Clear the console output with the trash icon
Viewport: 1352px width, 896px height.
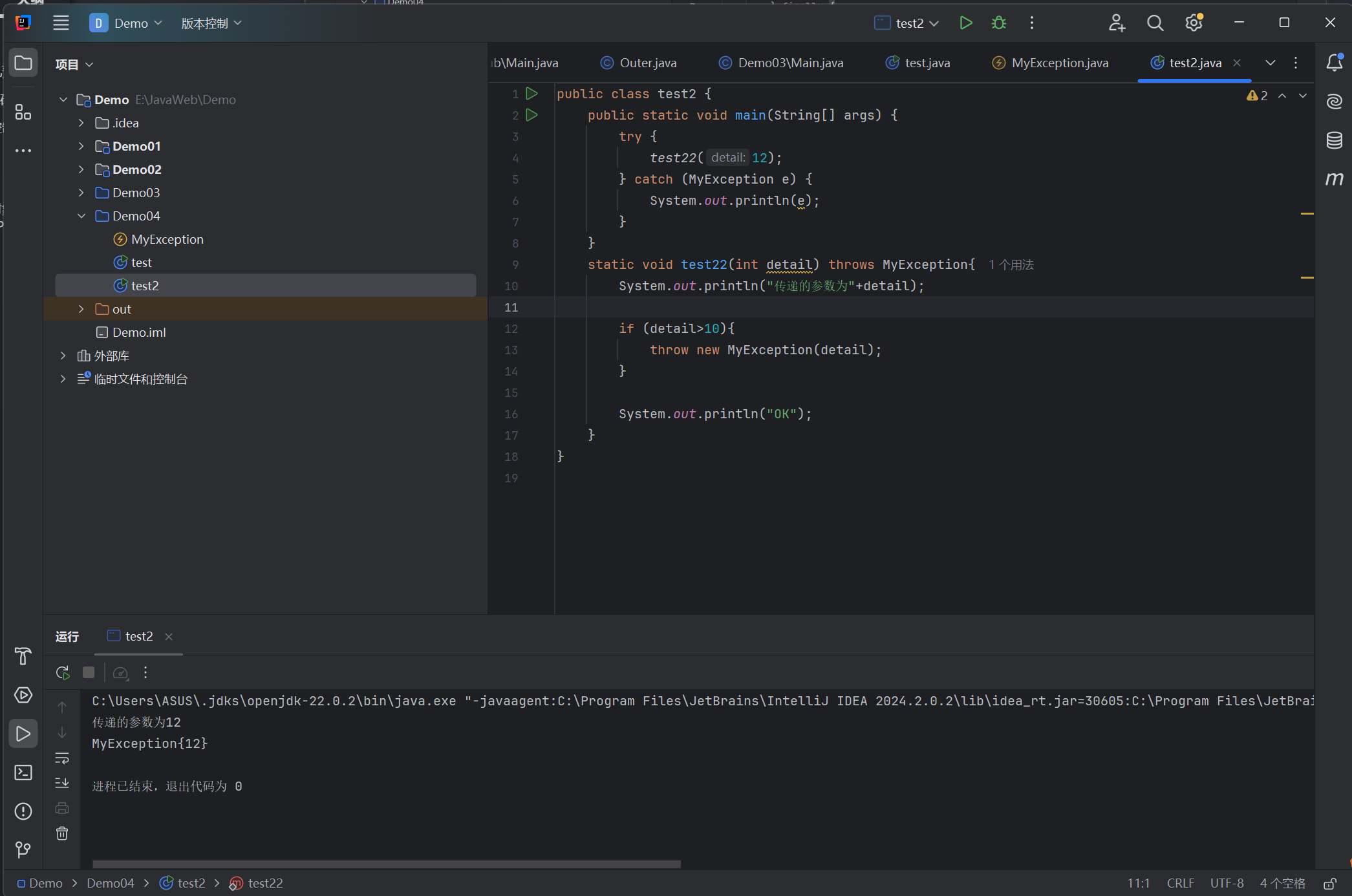(62, 834)
